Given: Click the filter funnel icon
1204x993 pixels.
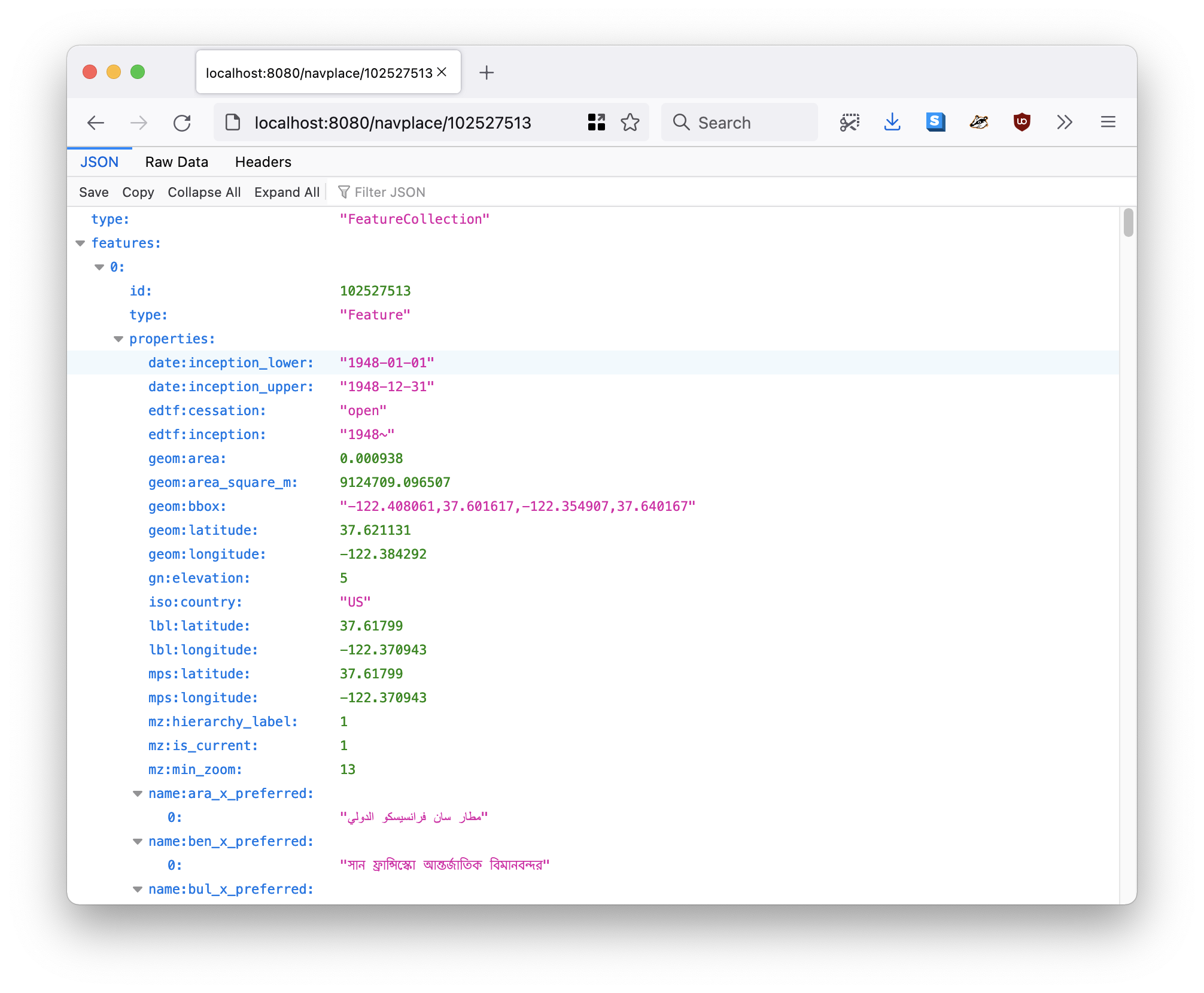Looking at the screenshot, I should click(x=343, y=192).
